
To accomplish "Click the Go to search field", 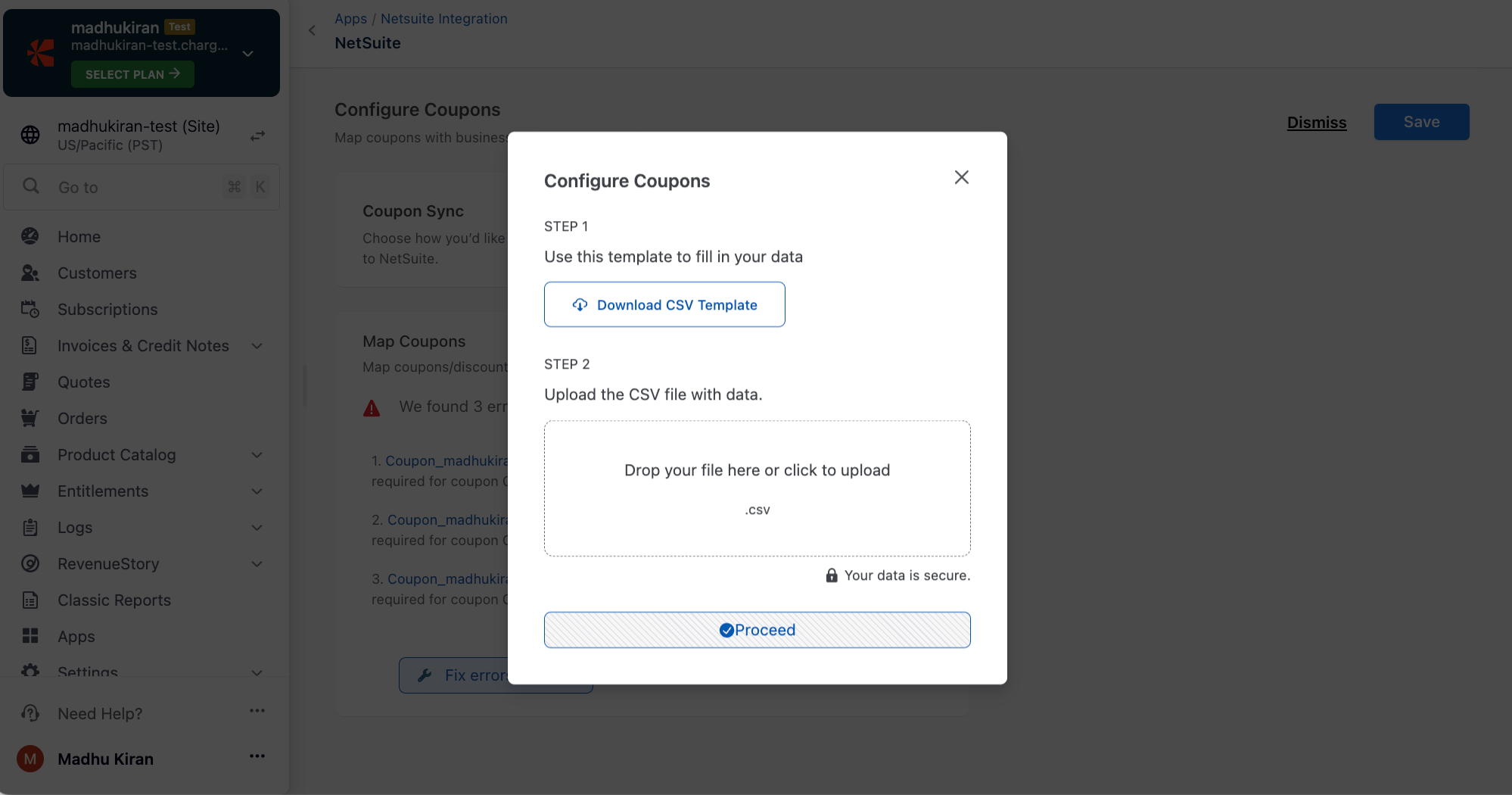I will tap(136, 187).
